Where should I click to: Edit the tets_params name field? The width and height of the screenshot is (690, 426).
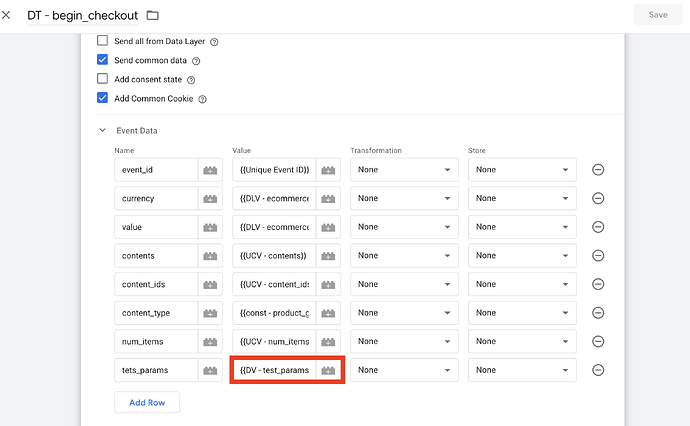(156, 370)
